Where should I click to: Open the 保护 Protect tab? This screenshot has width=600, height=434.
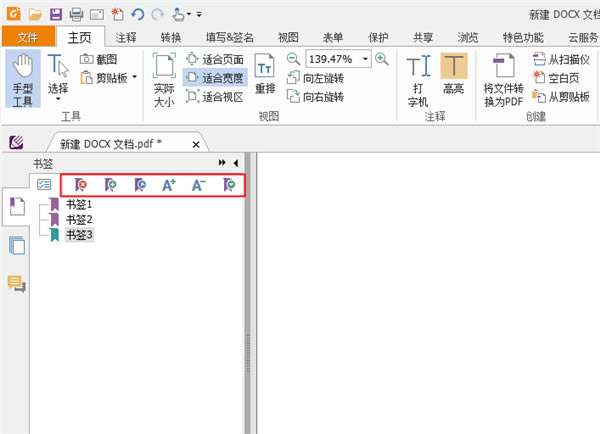pyautogui.click(x=378, y=37)
